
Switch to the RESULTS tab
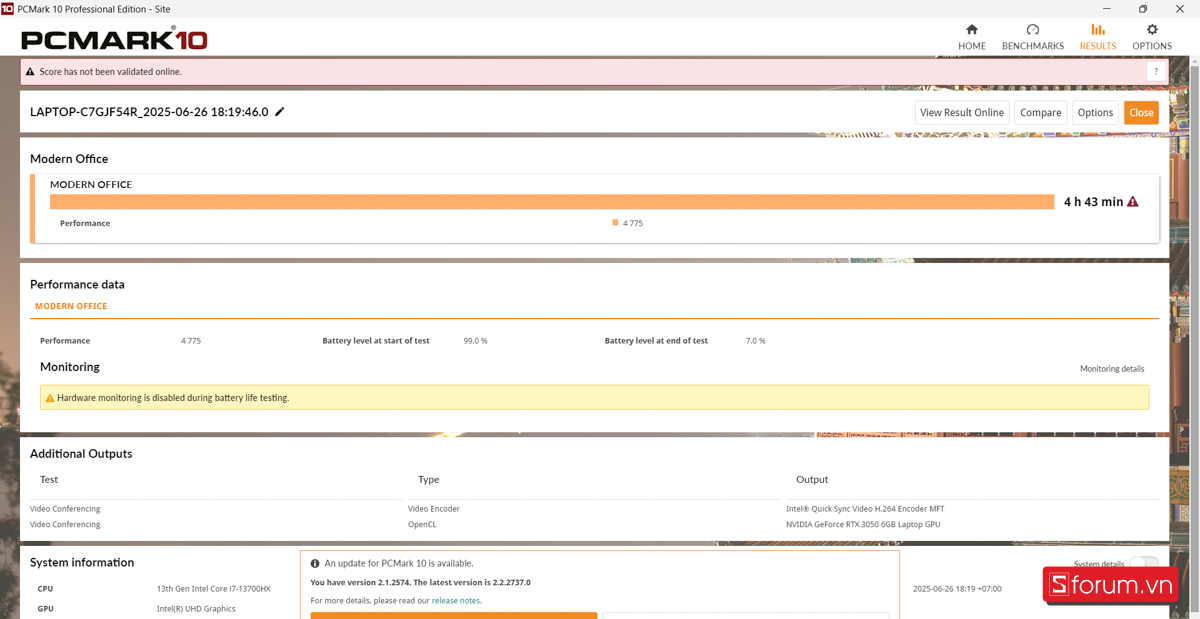click(x=1097, y=37)
